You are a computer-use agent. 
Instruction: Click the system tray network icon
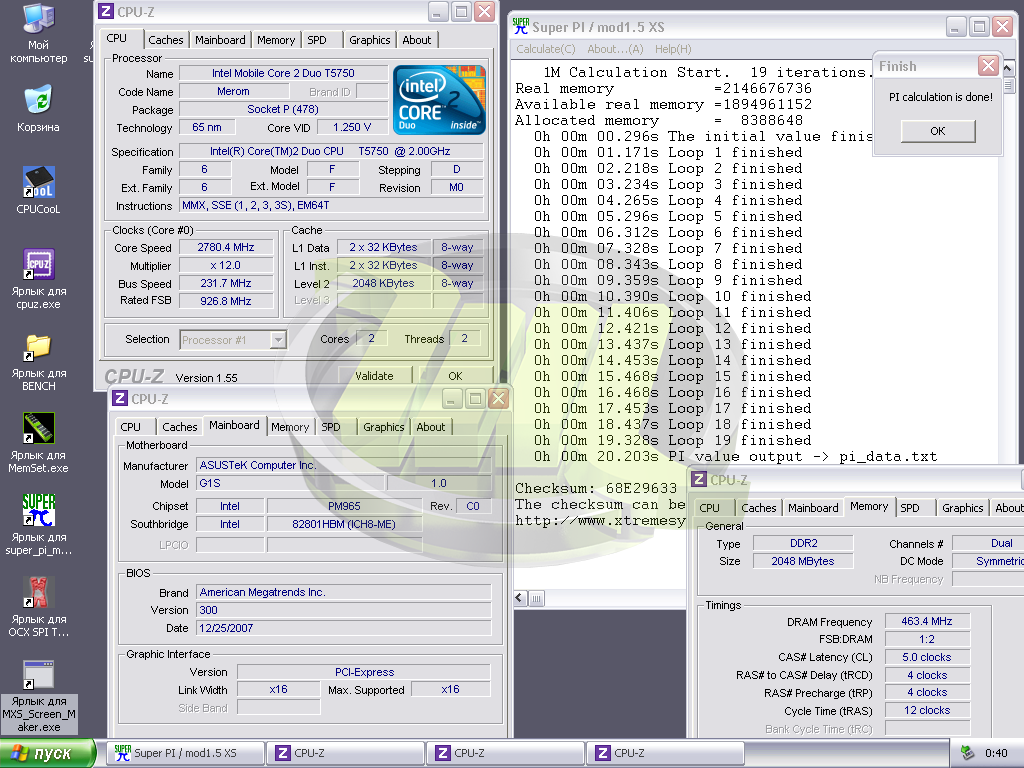967,753
